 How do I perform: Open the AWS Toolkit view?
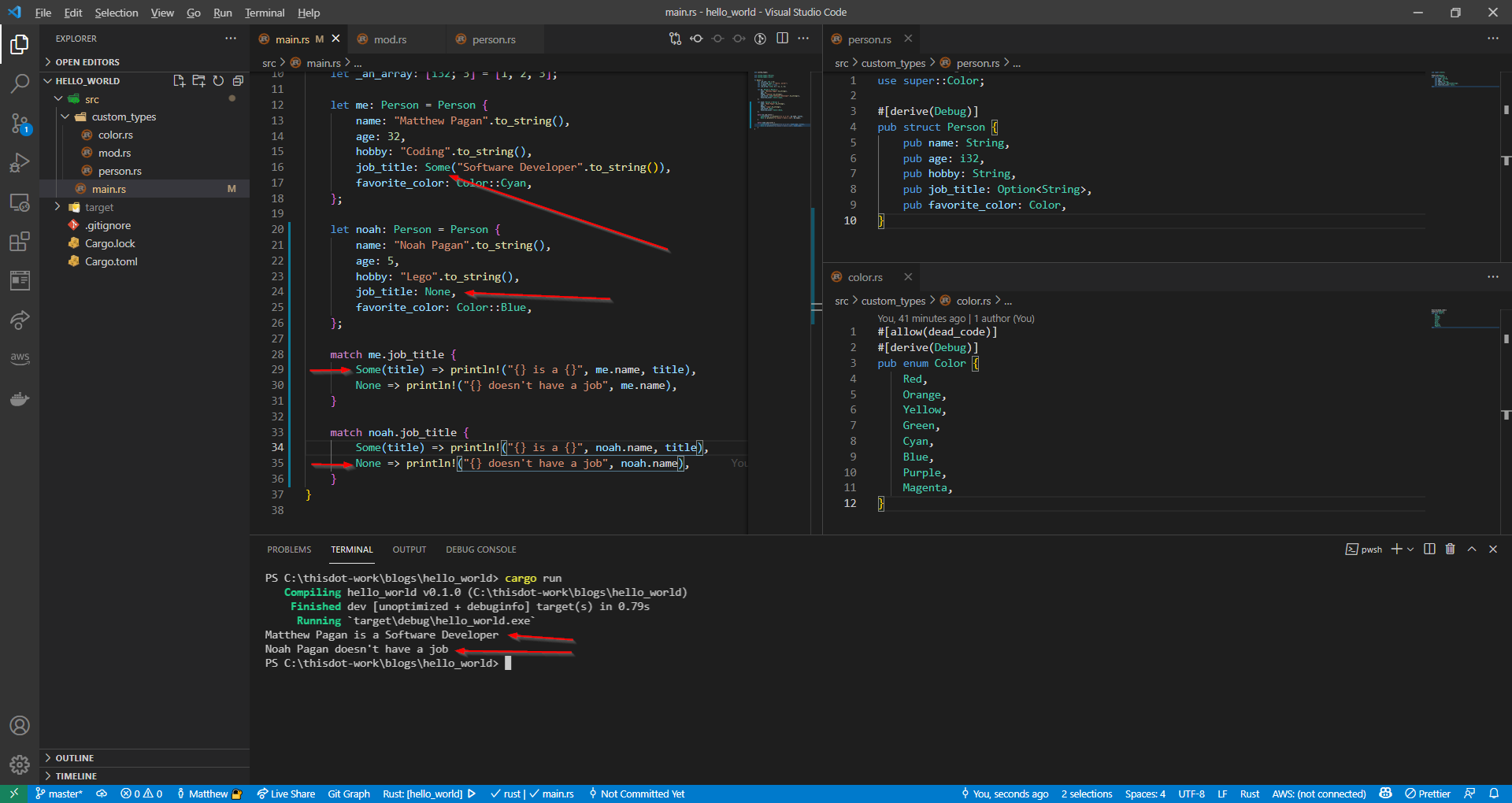click(20, 358)
